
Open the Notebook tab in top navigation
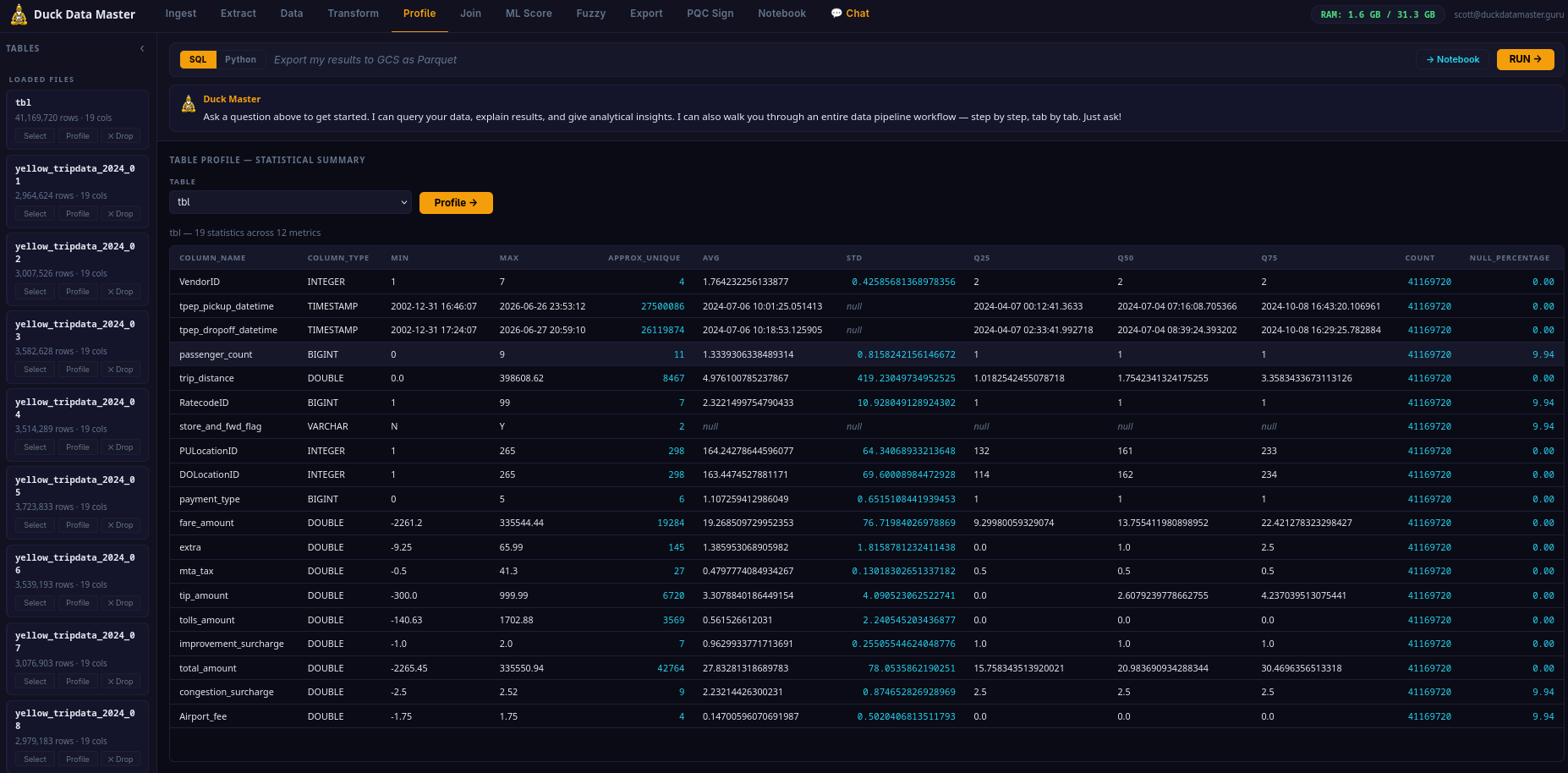[782, 14]
